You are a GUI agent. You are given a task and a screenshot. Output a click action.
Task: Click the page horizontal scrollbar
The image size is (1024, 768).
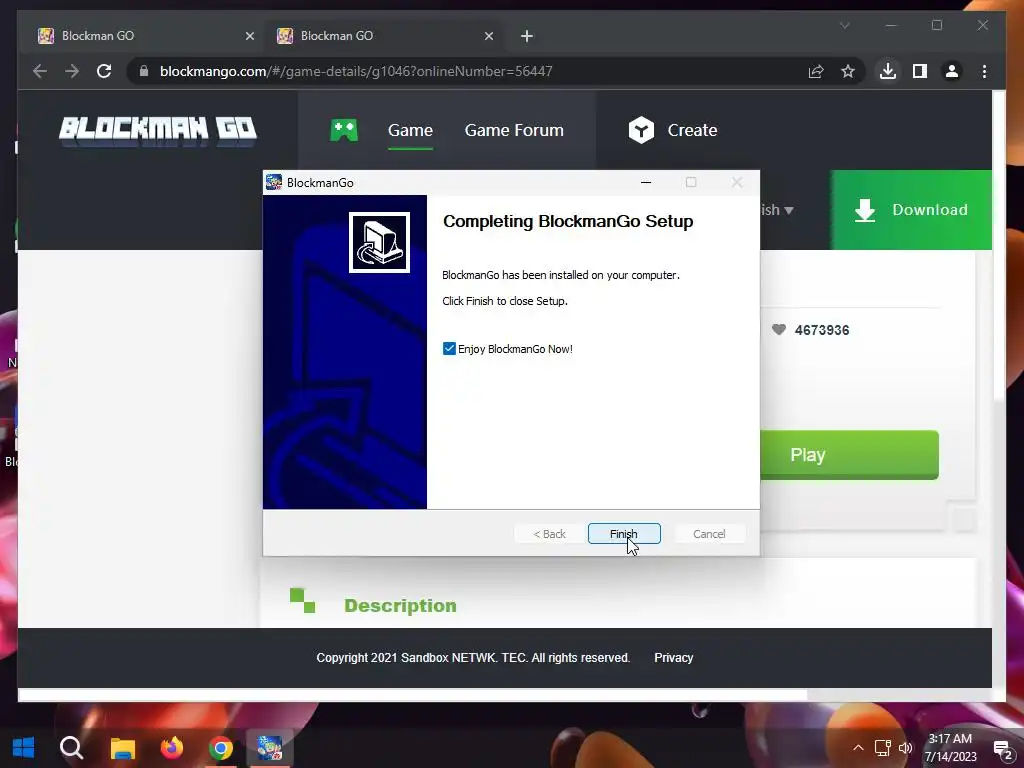point(413,695)
